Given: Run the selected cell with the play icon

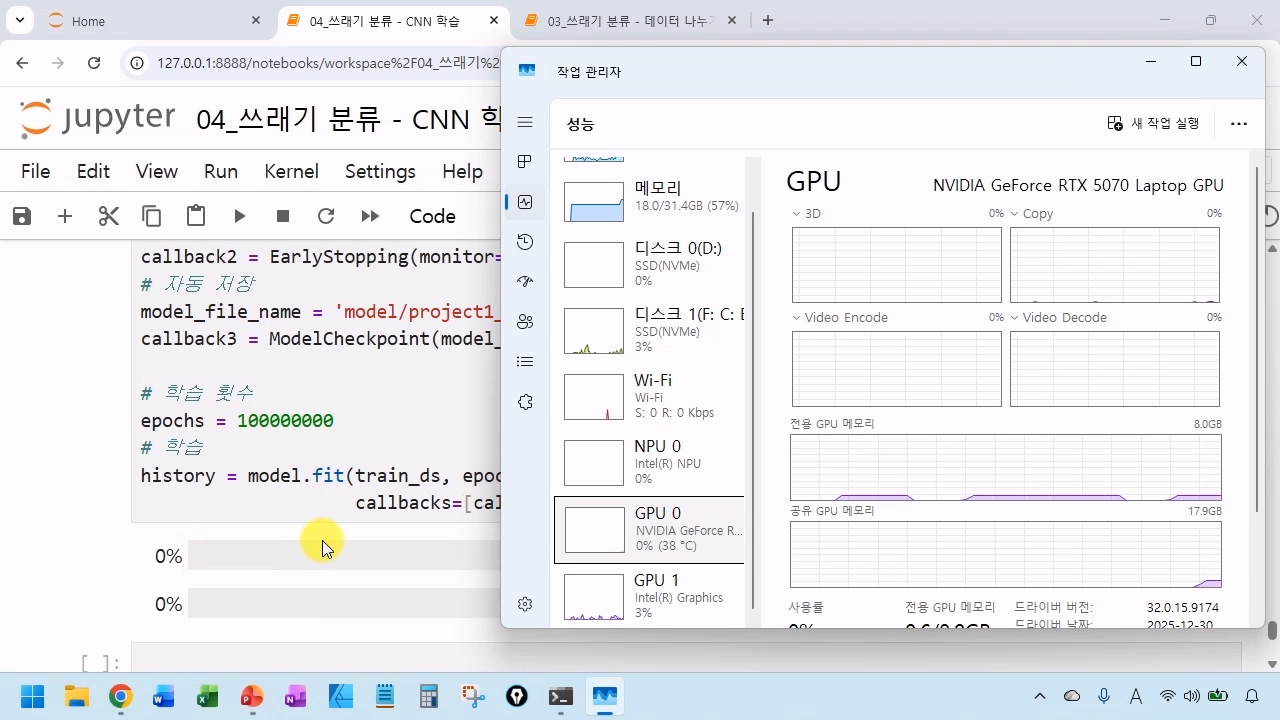Looking at the screenshot, I should click(x=240, y=216).
